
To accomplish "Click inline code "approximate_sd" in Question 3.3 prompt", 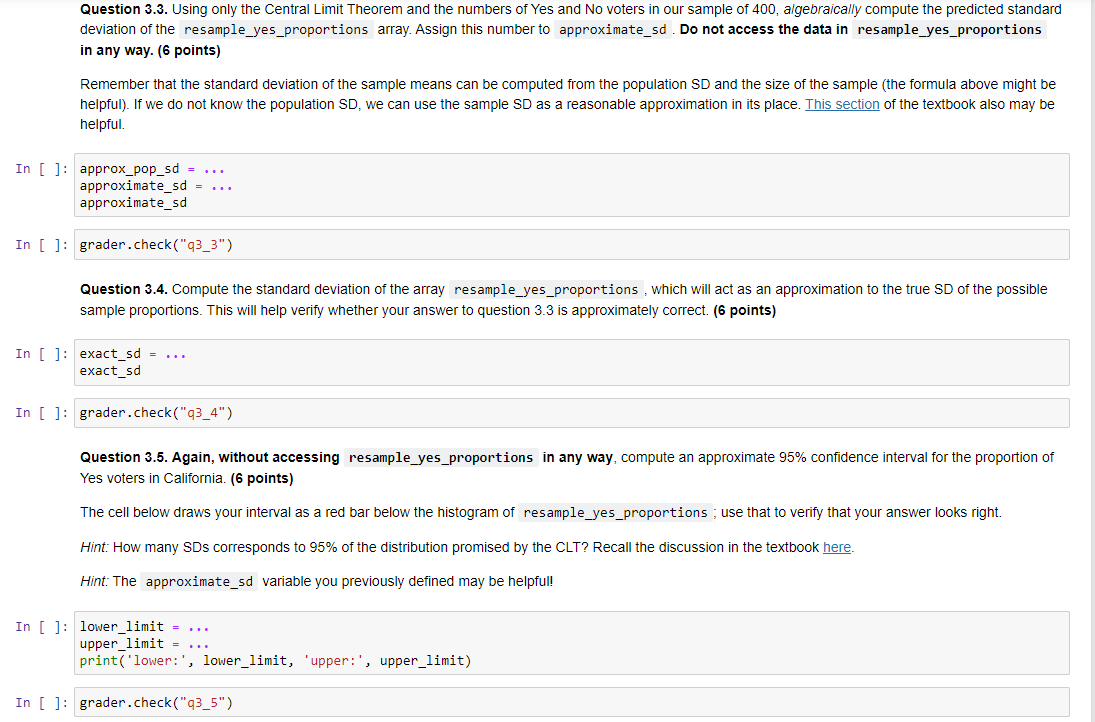I will [612, 30].
